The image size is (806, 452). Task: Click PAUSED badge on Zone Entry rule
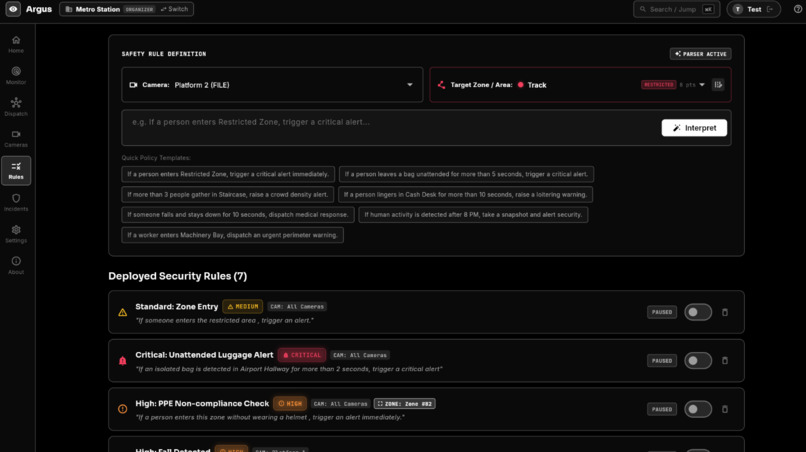coord(662,312)
